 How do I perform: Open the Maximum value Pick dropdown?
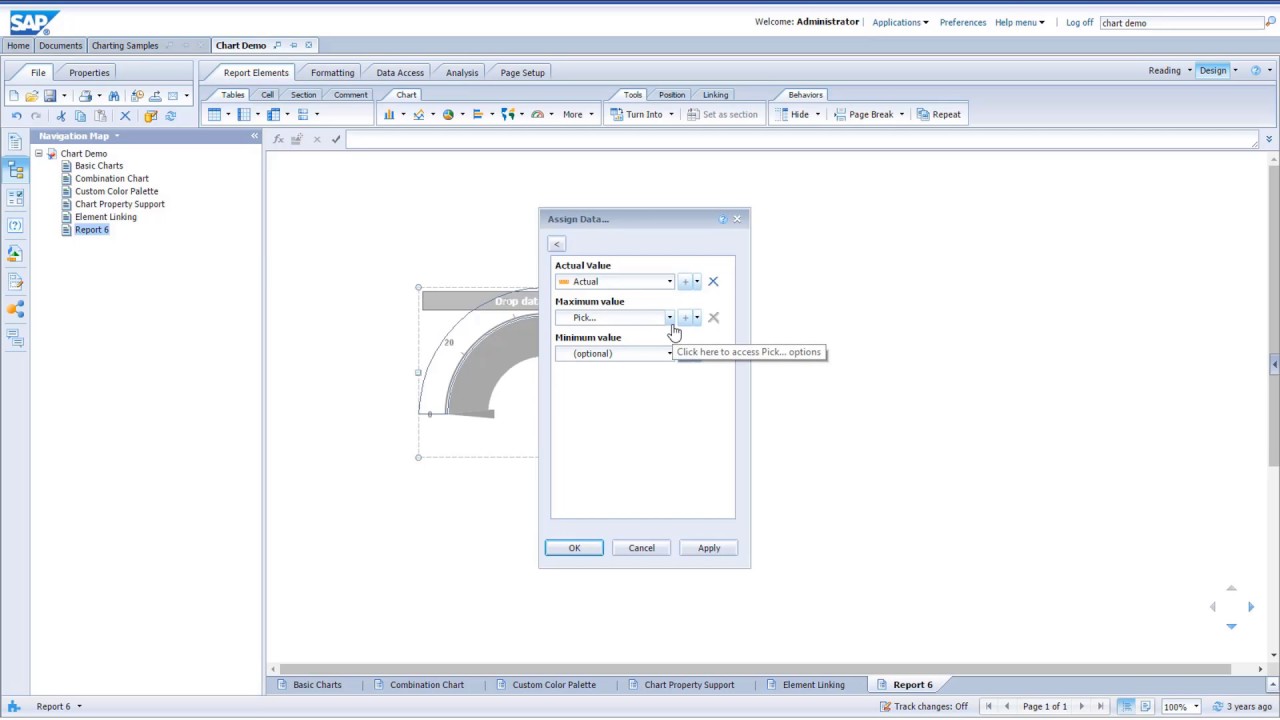670,318
